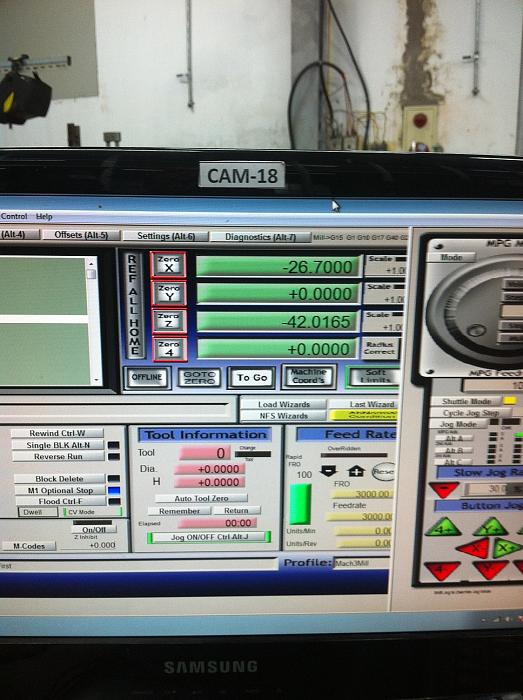Click the X axis DRO value field
Screen dimensions: 523x700
coord(278,267)
